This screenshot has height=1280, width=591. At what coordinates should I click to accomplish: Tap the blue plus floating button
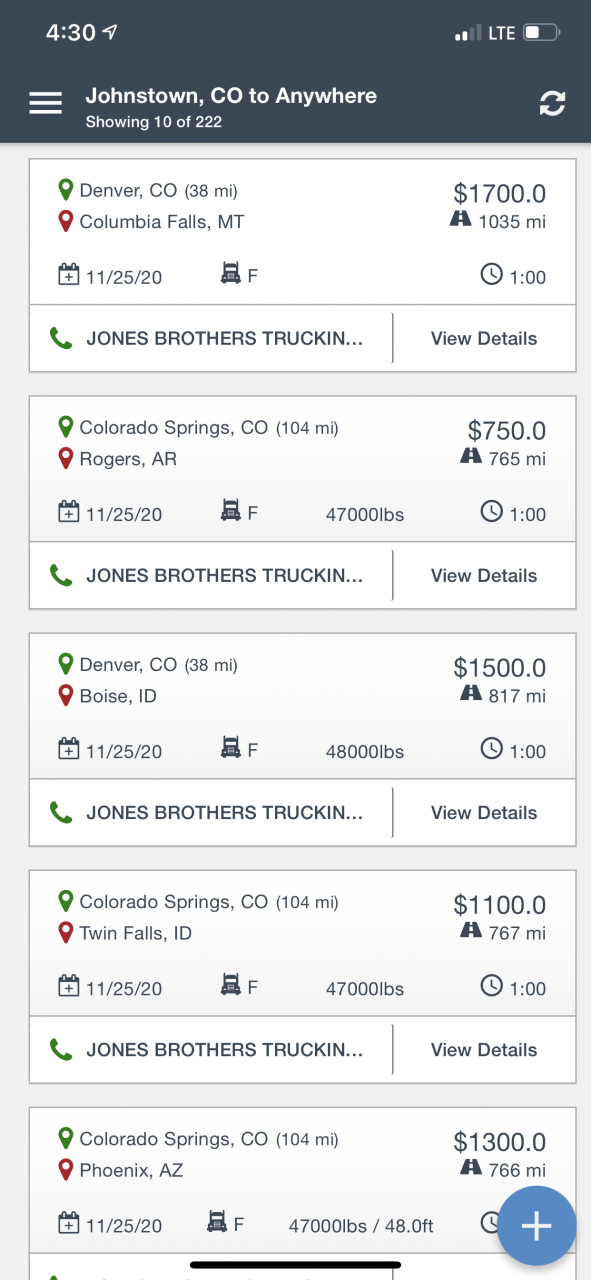[537, 1226]
